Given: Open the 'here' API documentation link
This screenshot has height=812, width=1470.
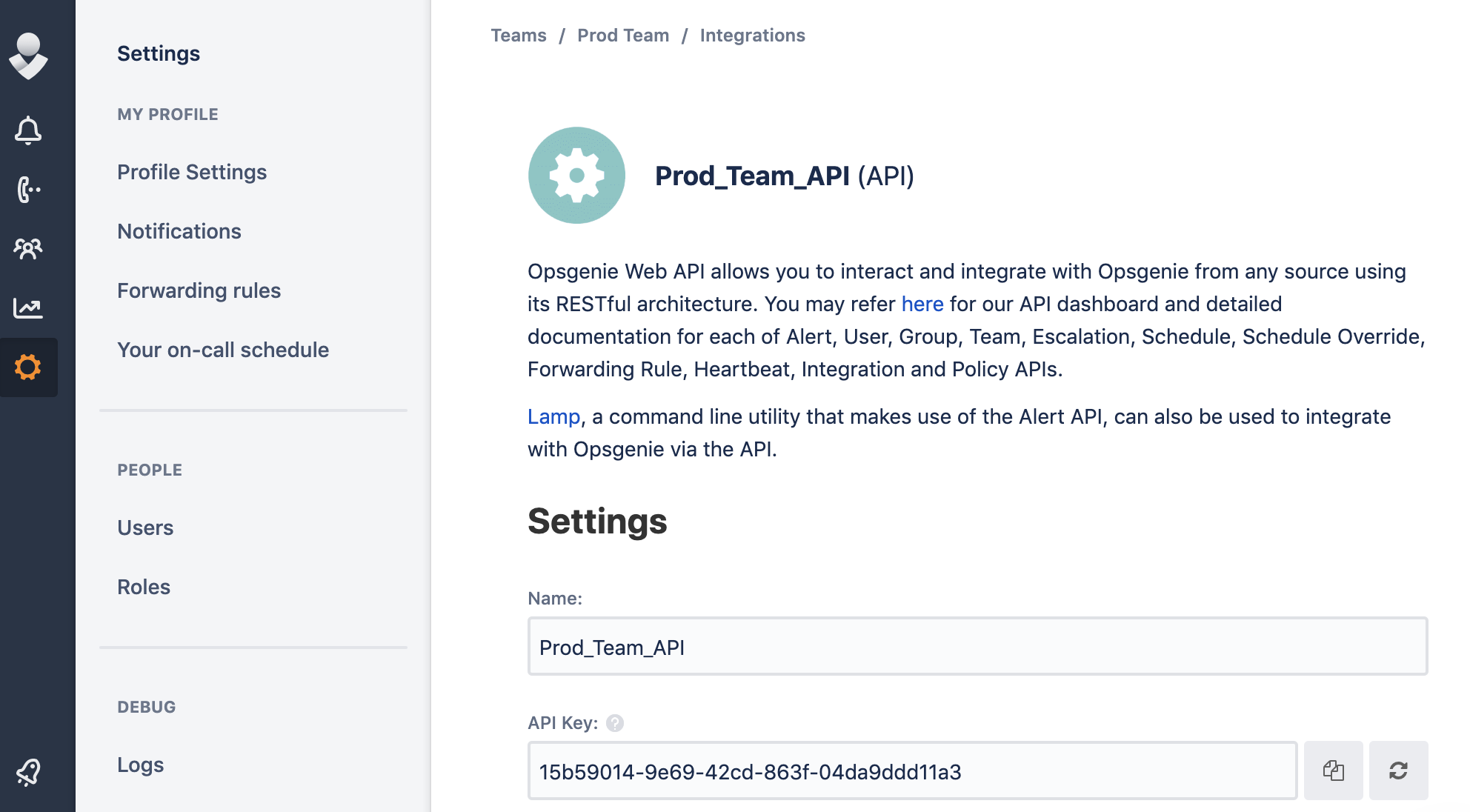Looking at the screenshot, I should coord(922,304).
